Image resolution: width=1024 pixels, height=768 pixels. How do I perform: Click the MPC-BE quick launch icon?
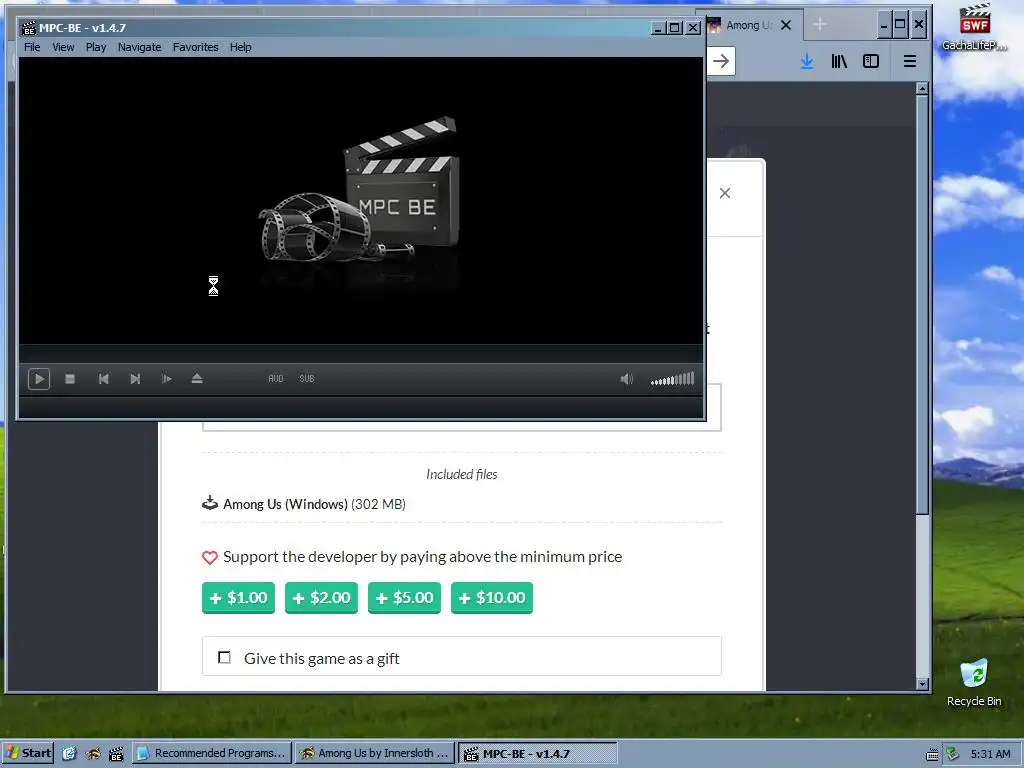pyautogui.click(x=116, y=754)
